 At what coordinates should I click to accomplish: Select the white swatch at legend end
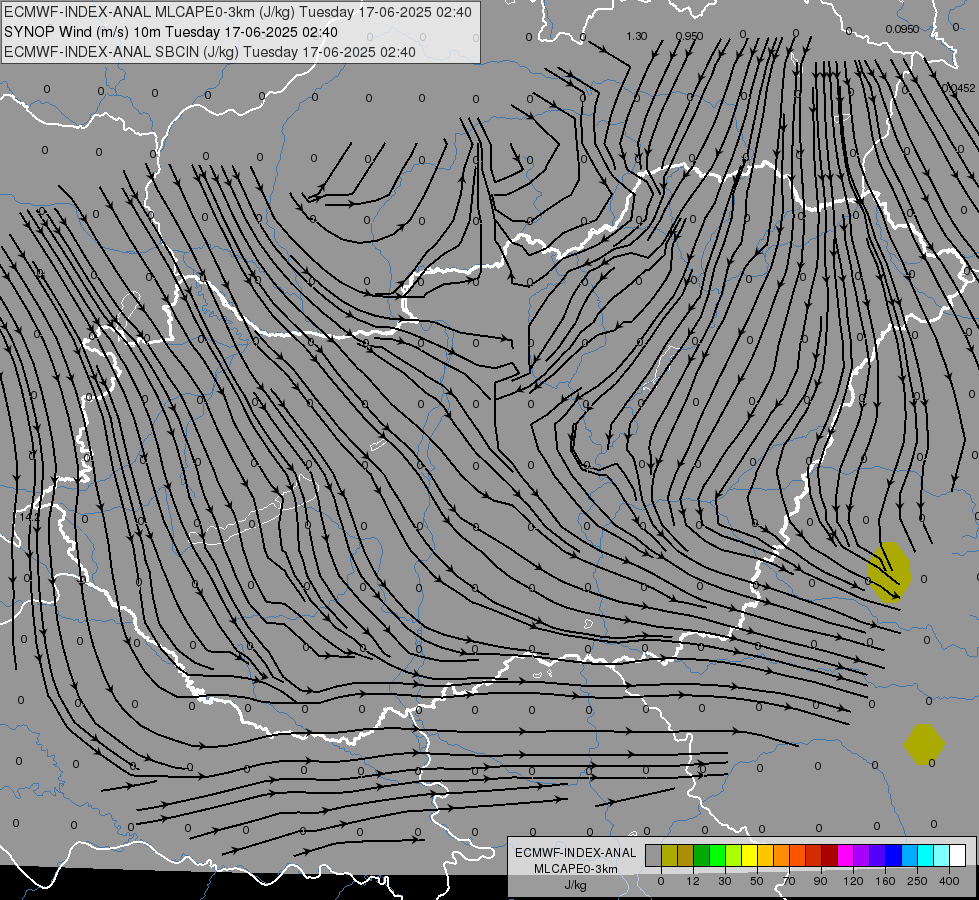[x=958, y=855]
